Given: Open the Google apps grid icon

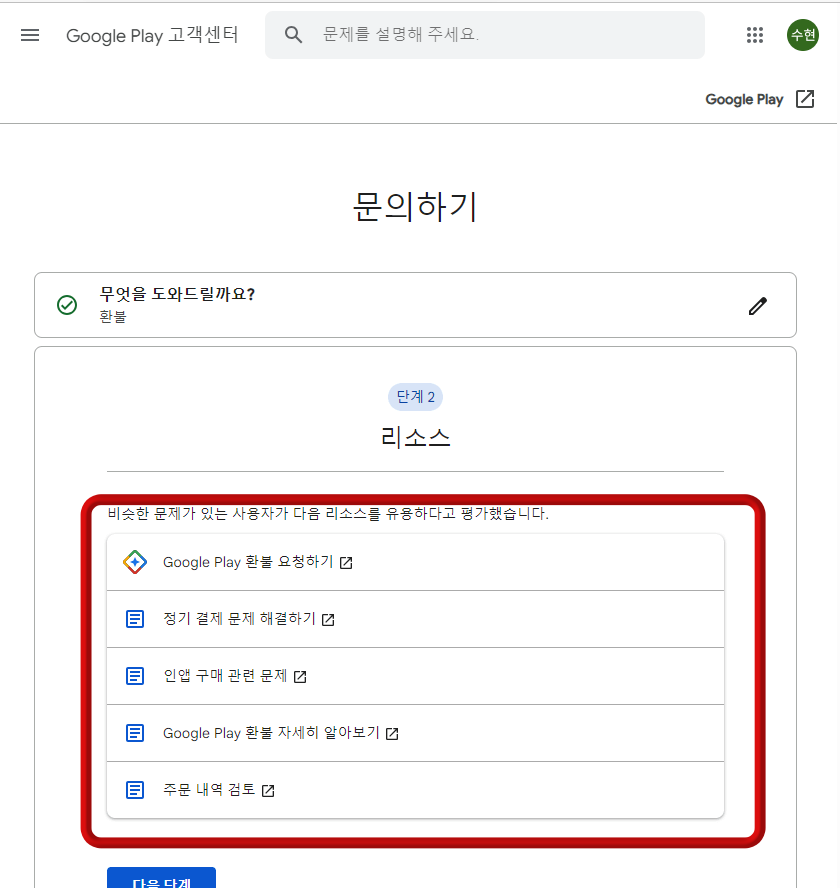Looking at the screenshot, I should click(755, 34).
